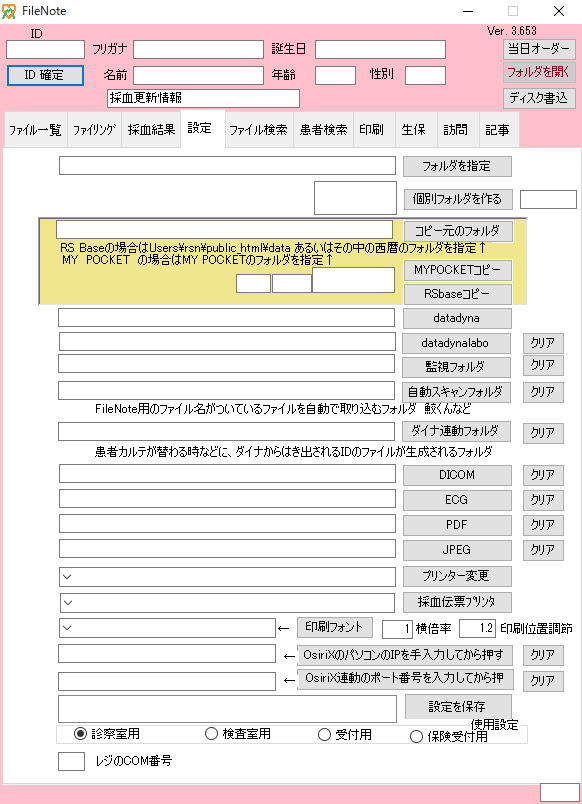Clear the datadynalabo folder path

[x=543, y=344]
